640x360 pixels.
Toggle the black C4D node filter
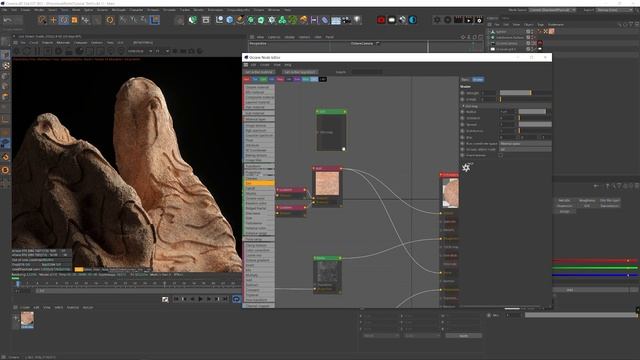[322, 79]
